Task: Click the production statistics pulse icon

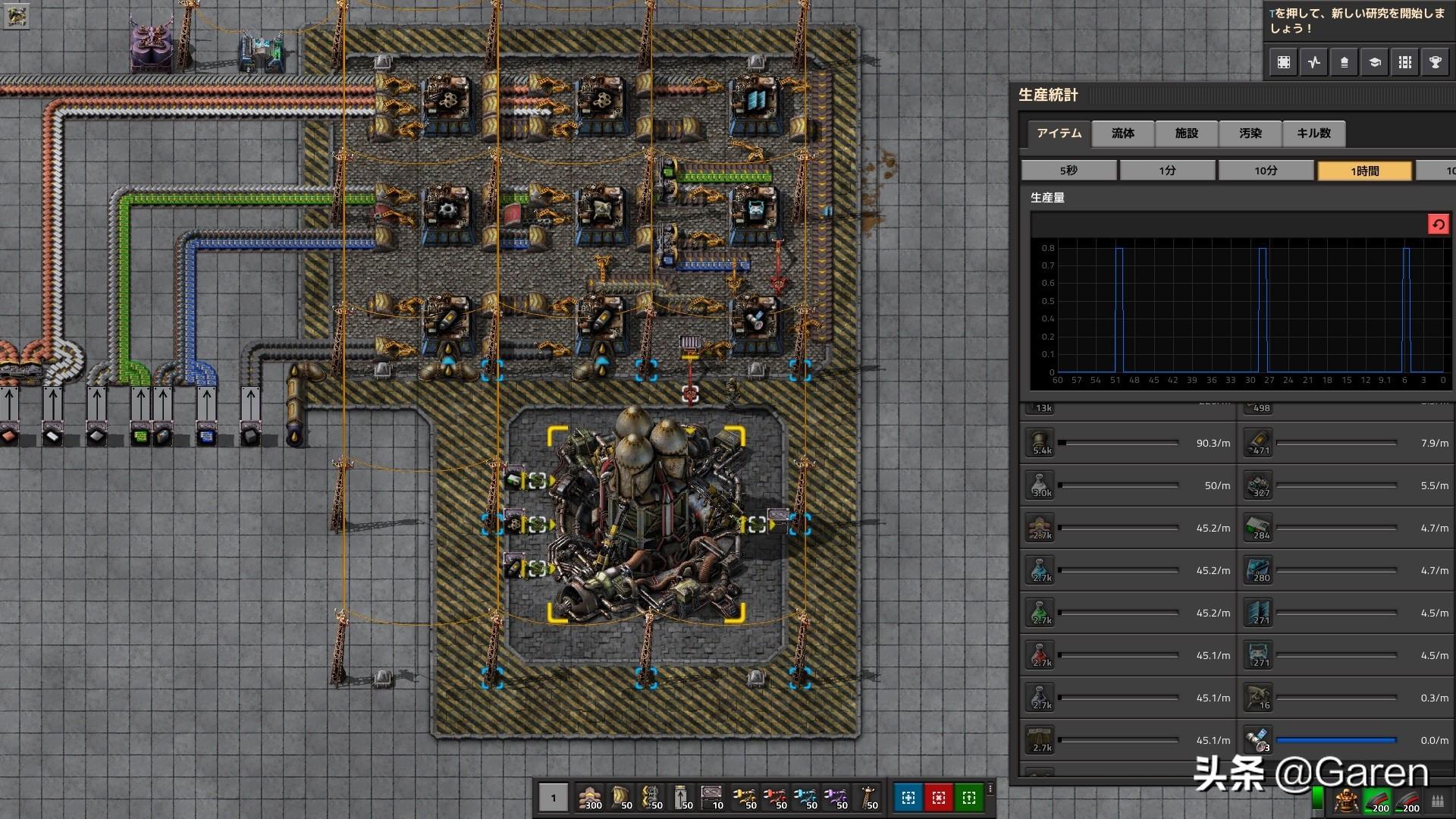Action: click(1314, 62)
